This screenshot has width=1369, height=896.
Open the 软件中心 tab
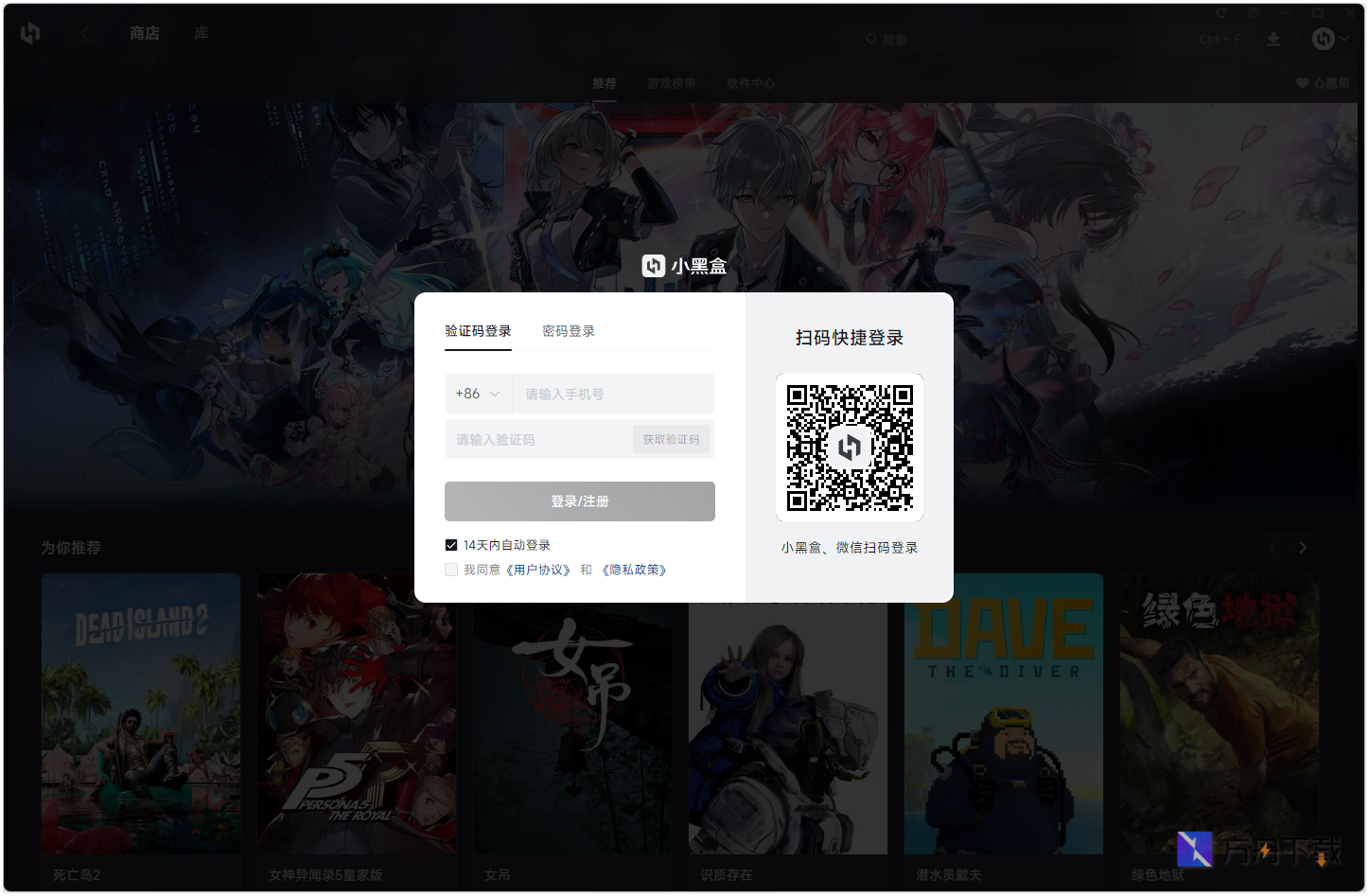750,83
